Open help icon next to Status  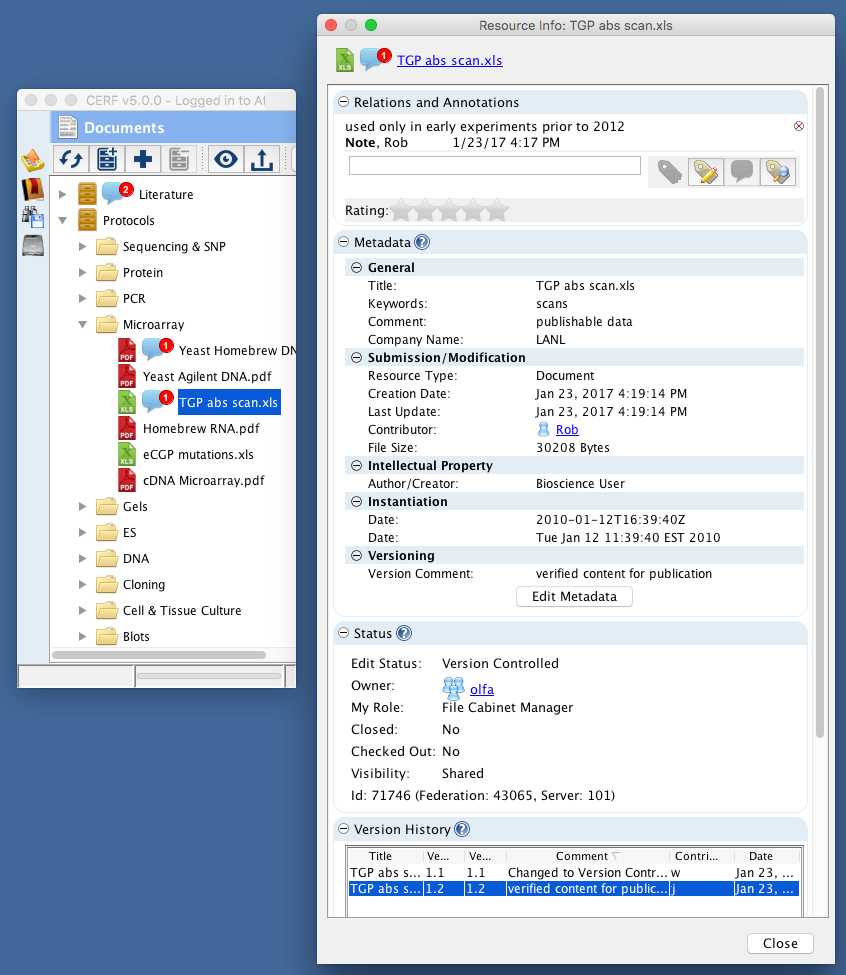404,633
